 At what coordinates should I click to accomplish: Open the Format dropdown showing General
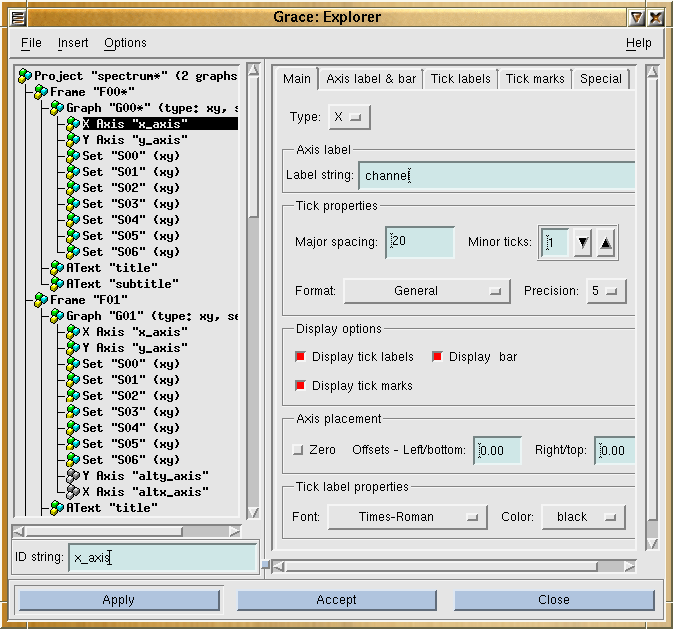[x=426, y=291]
